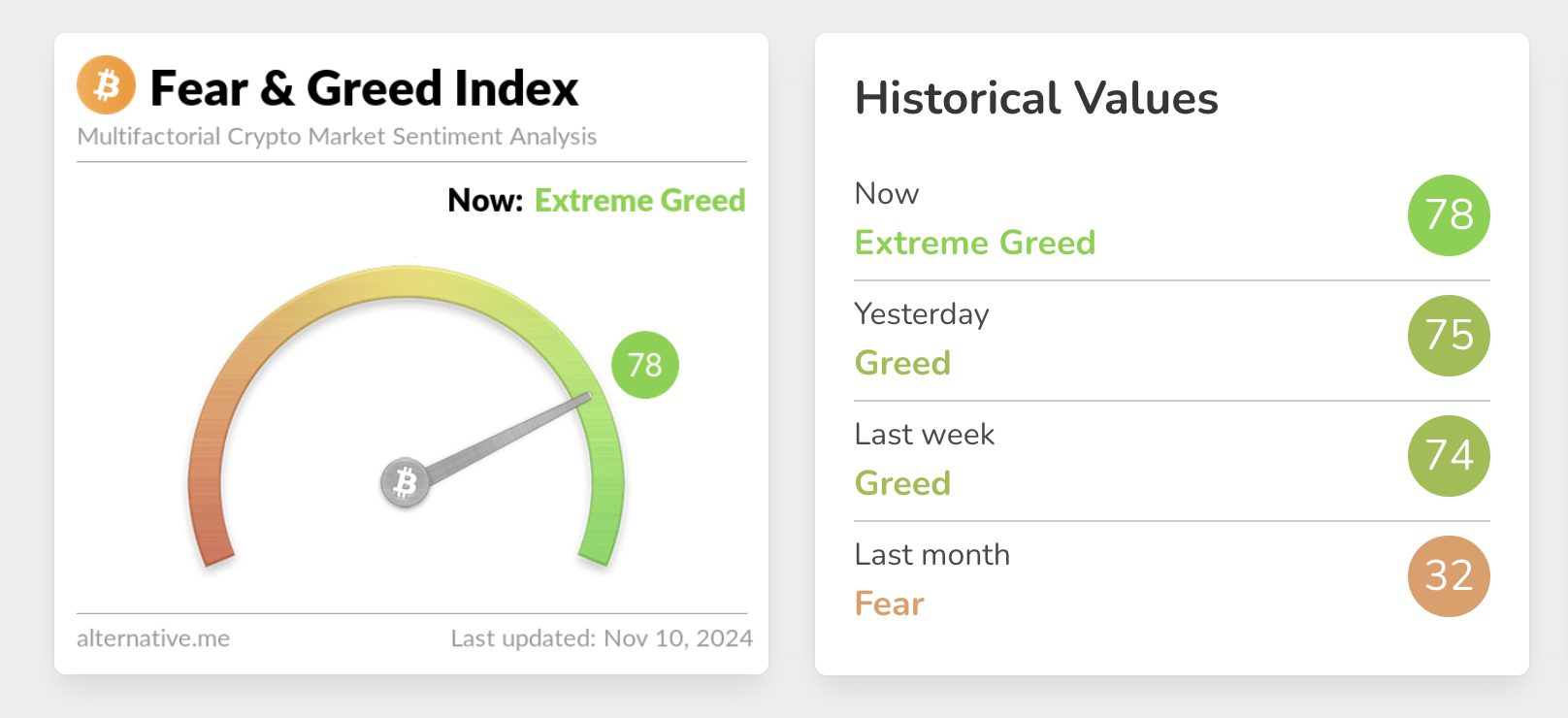Screen dimensions: 1568x718
Task: Click the Fear & Greed Index title
Action: click(x=364, y=88)
